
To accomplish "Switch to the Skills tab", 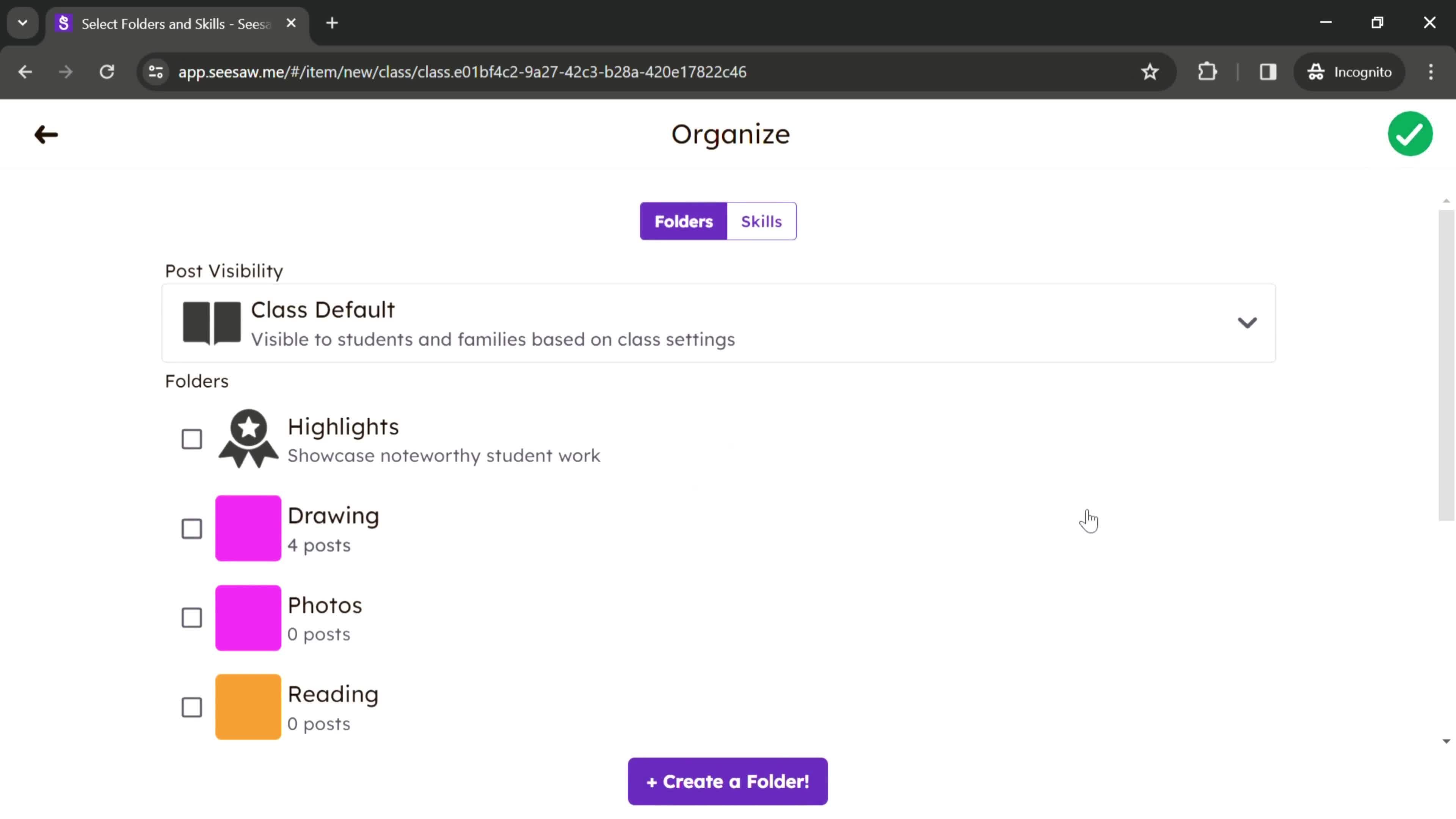I will point(762,221).
